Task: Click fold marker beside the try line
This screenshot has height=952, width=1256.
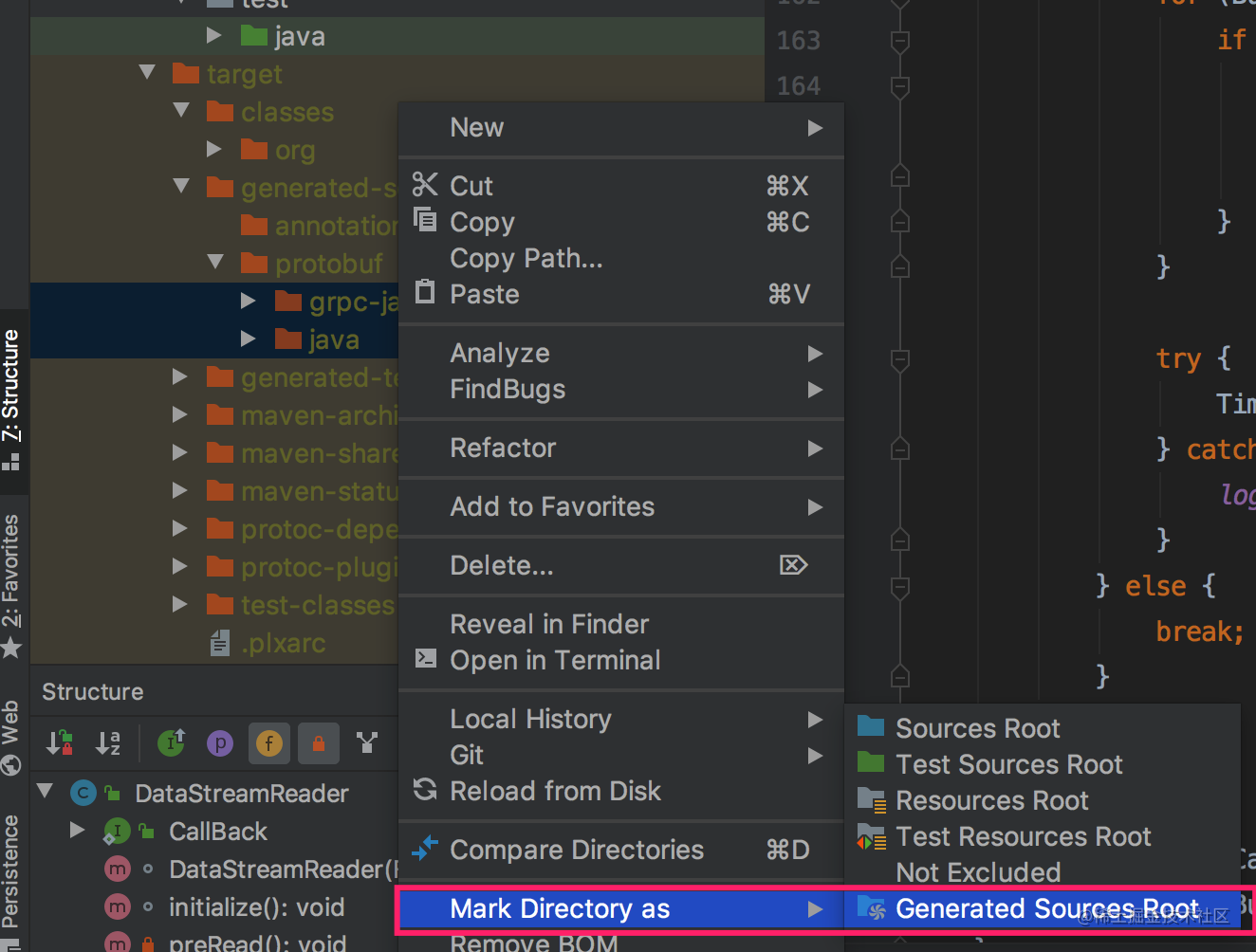Action: coord(900,359)
